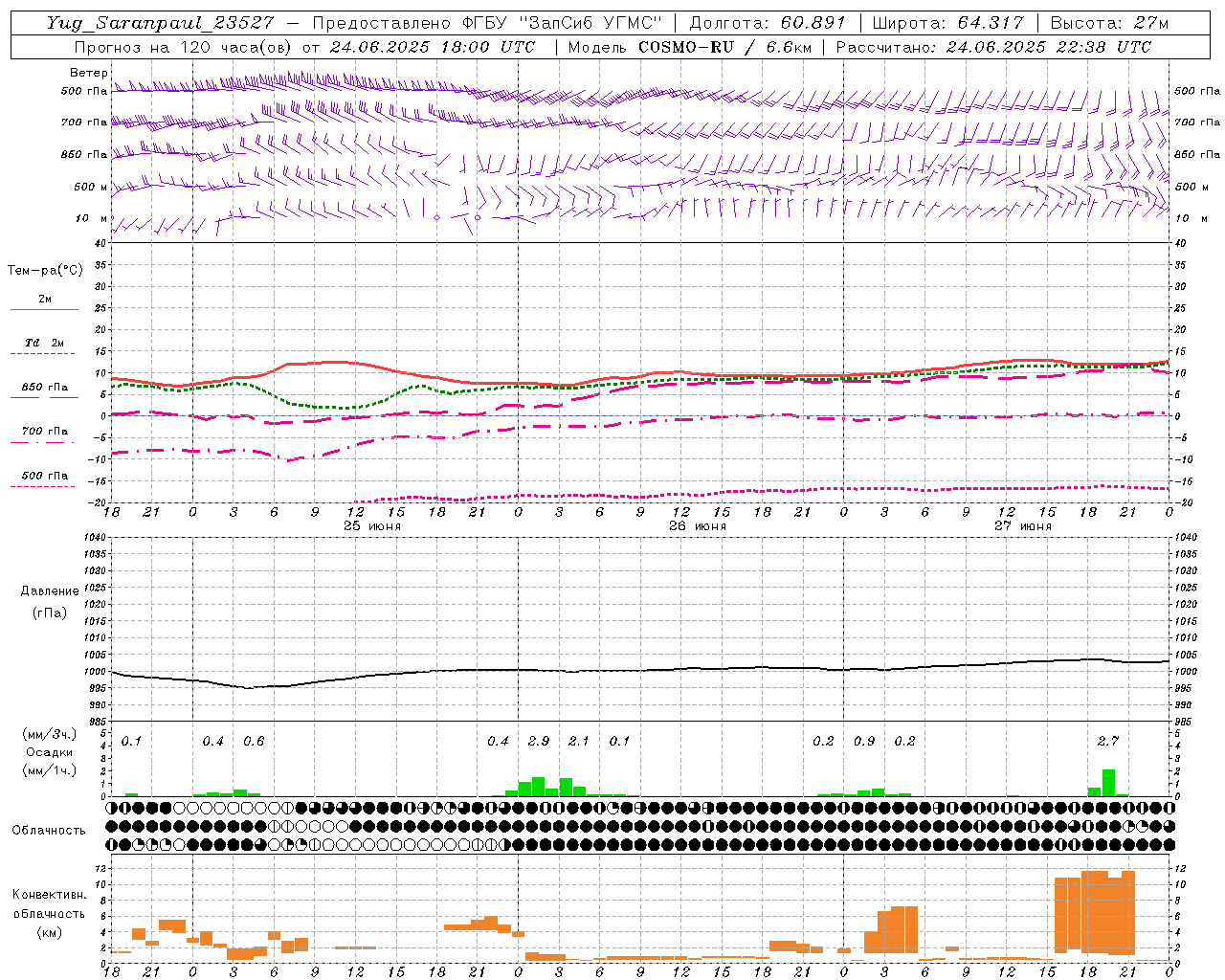Image resolution: width=1225 pixels, height=980 pixels.
Task: Click the 'Td 2м' dew point legend entry
Action: pyautogui.click(x=44, y=343)
